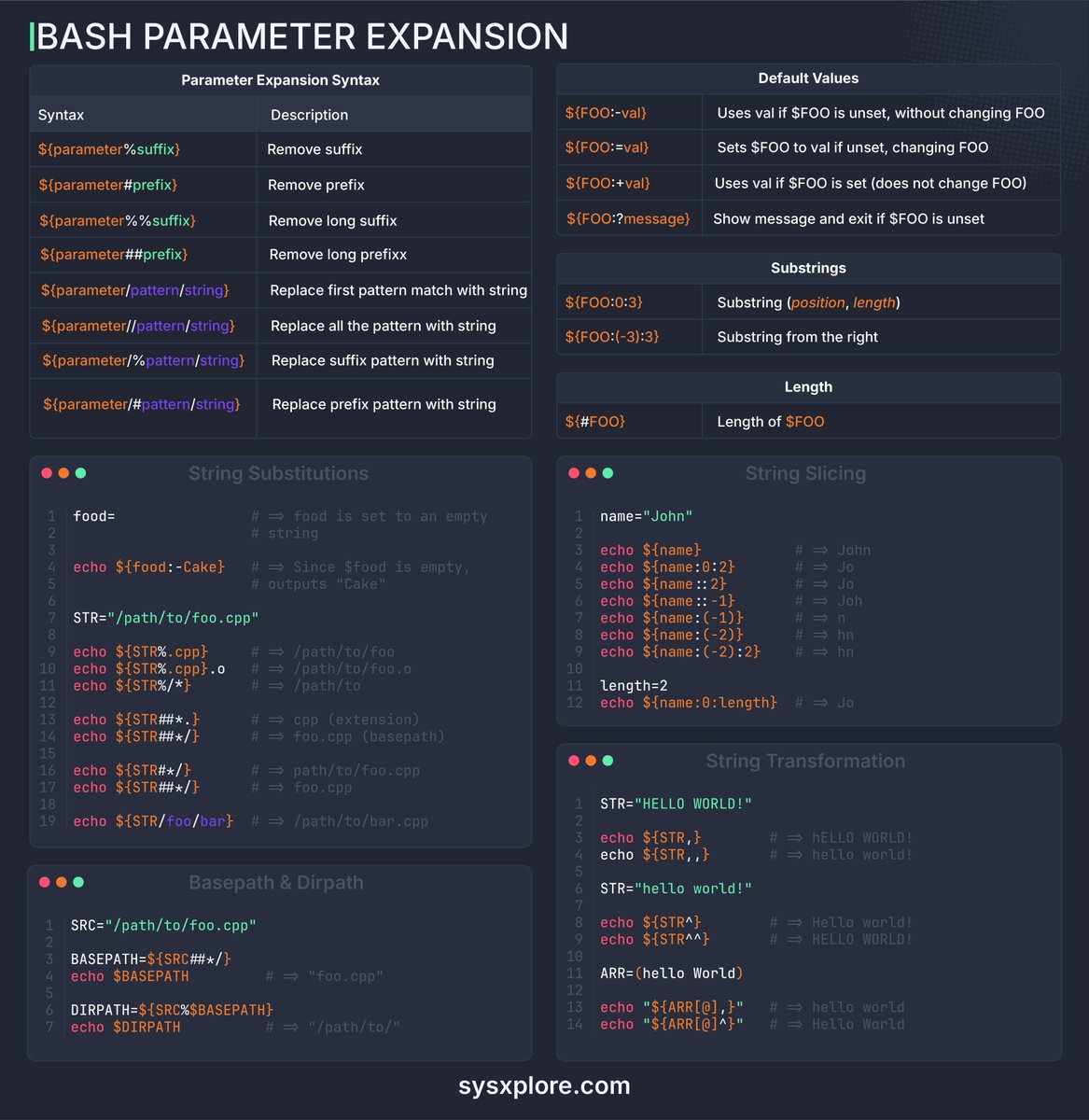Switch to the Basepath & Dirpath panel

point(276,882)
